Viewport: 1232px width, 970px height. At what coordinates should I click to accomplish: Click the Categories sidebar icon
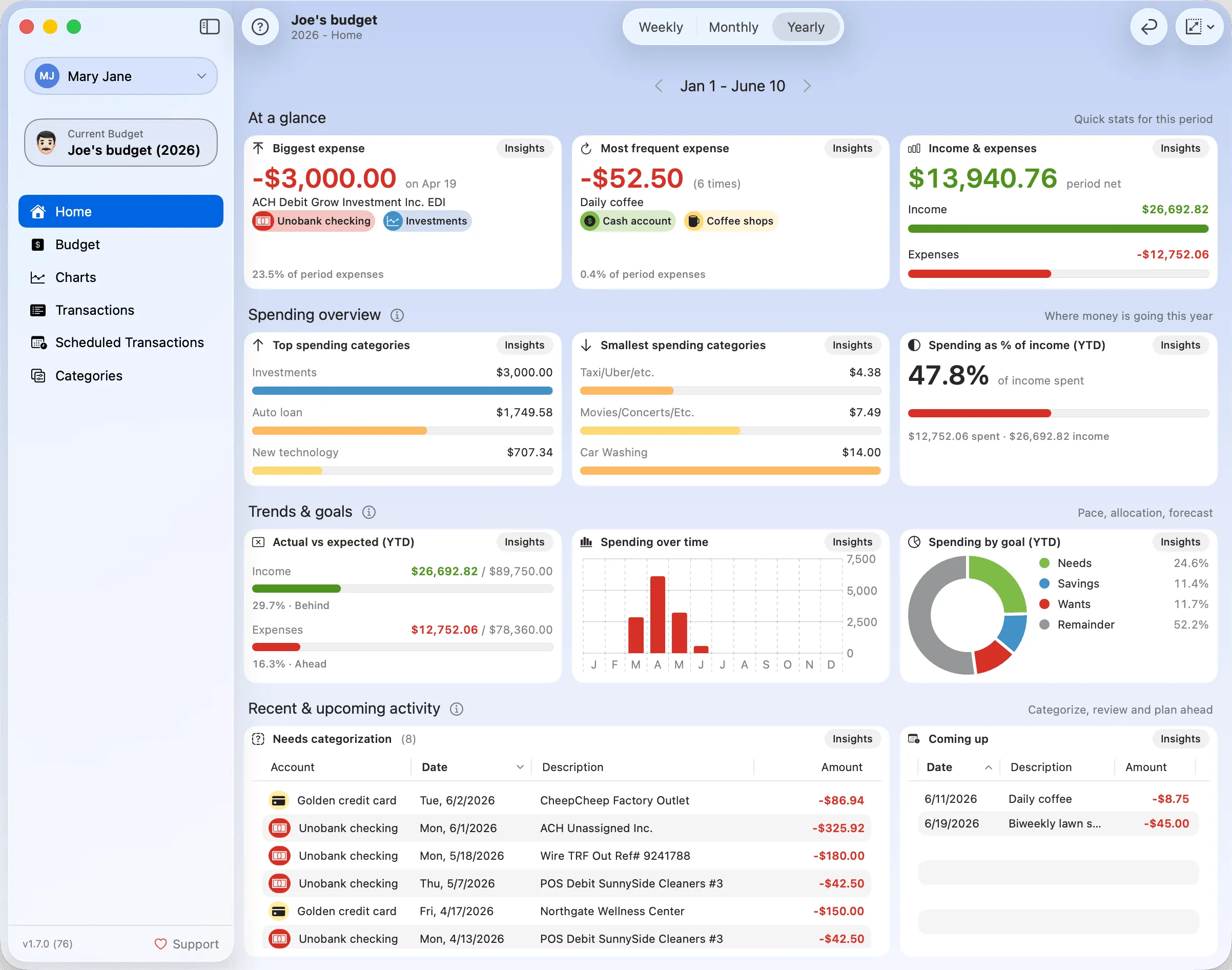click(37, 375)
